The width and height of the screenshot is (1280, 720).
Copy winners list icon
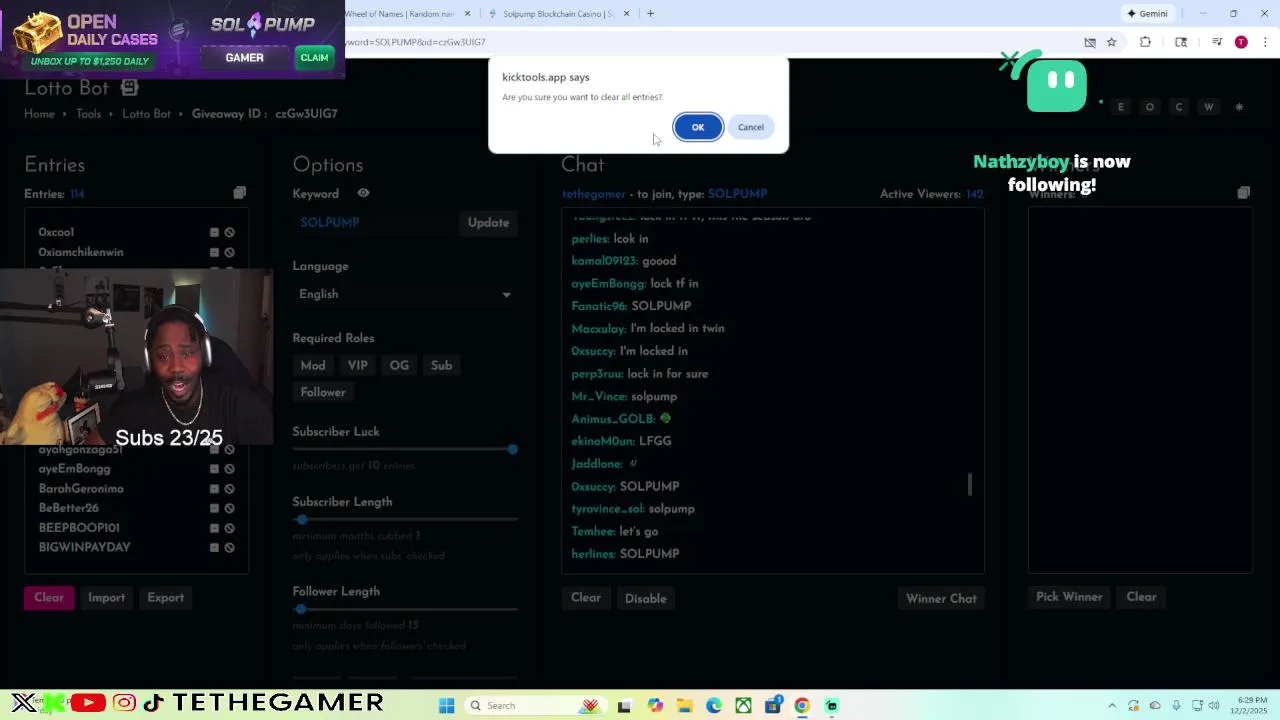1243,193
